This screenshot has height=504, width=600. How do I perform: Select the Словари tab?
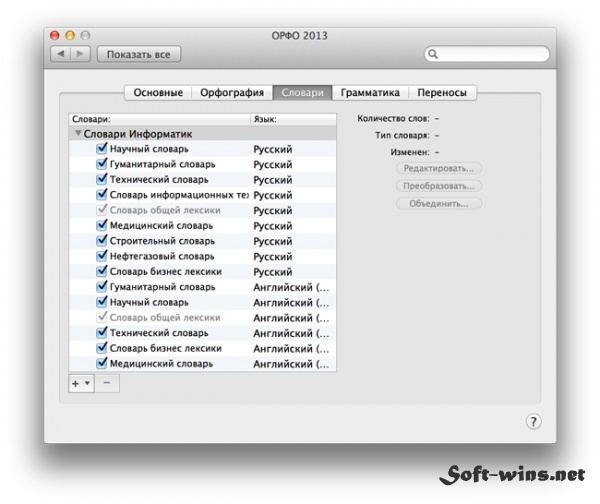tap(302, 93)
